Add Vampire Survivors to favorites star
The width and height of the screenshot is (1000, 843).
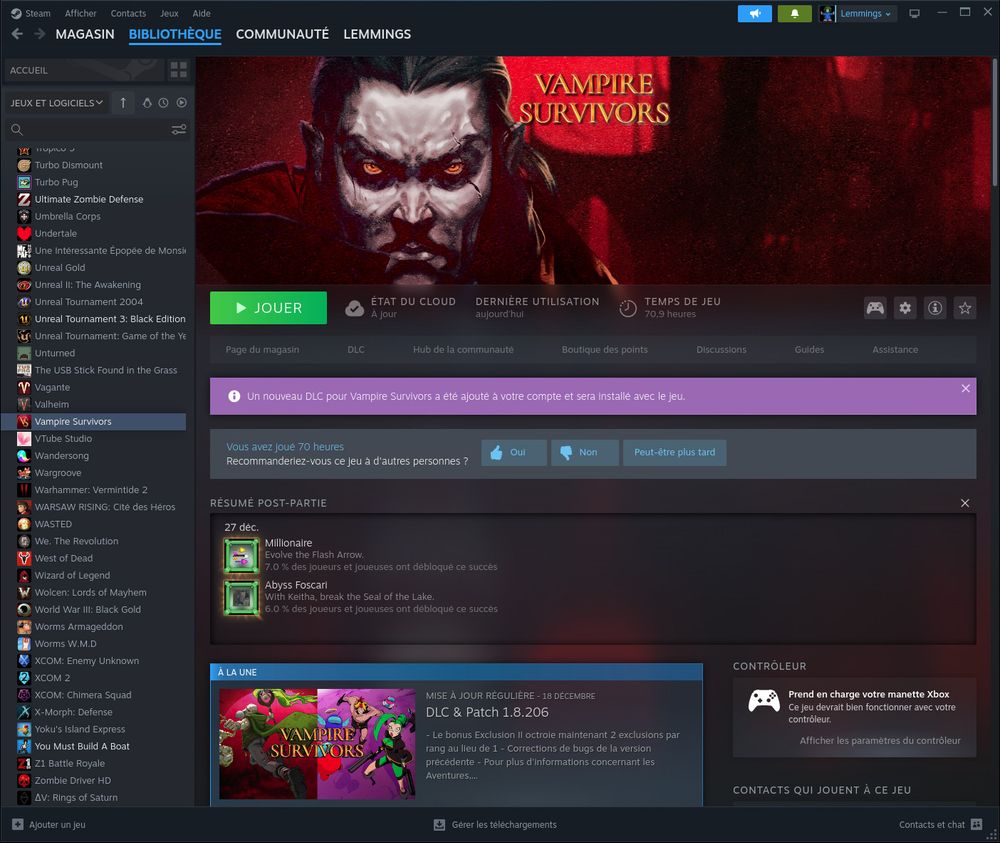coord(965,308)
